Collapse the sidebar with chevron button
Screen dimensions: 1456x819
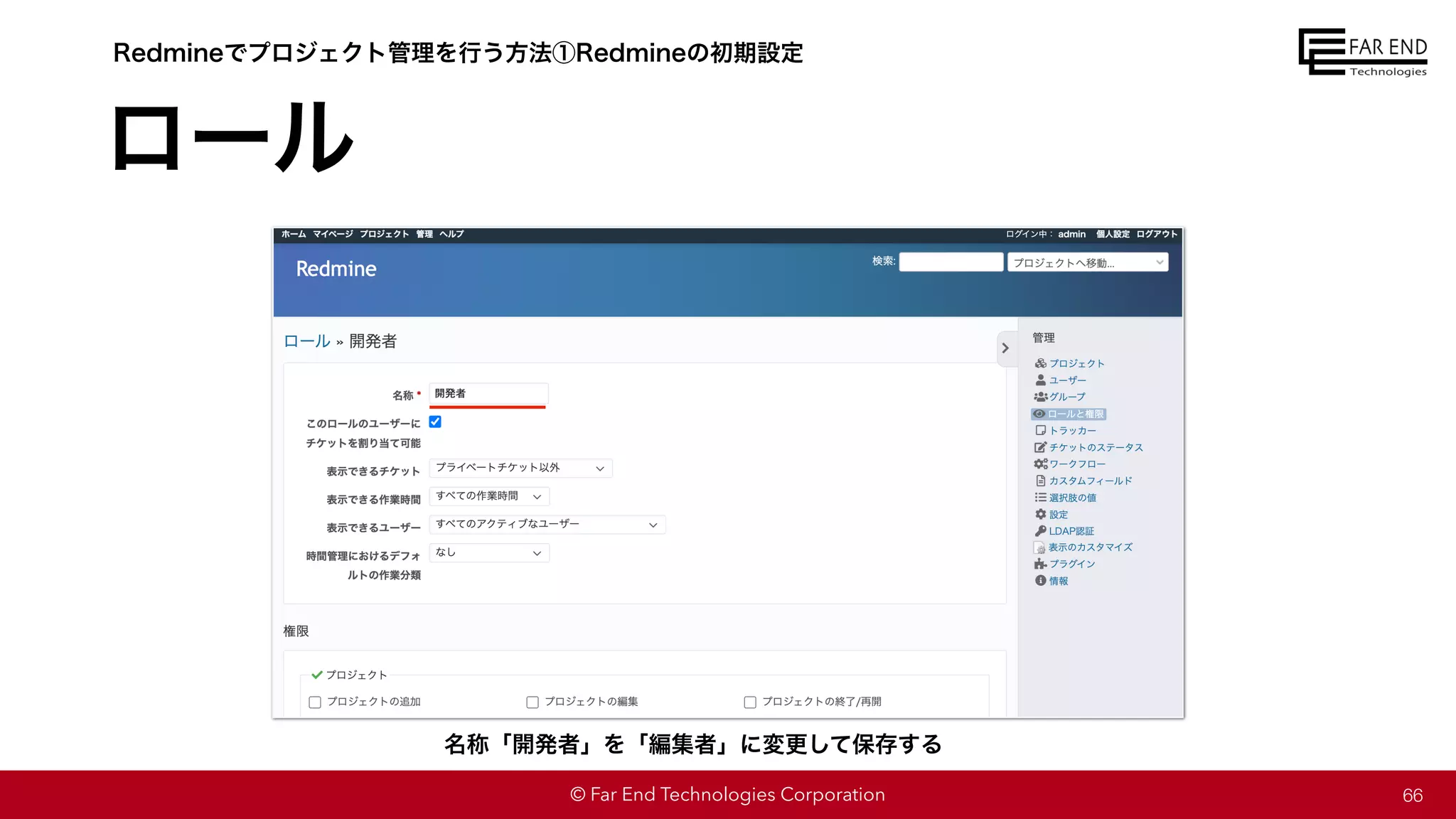coord(1006,348)
